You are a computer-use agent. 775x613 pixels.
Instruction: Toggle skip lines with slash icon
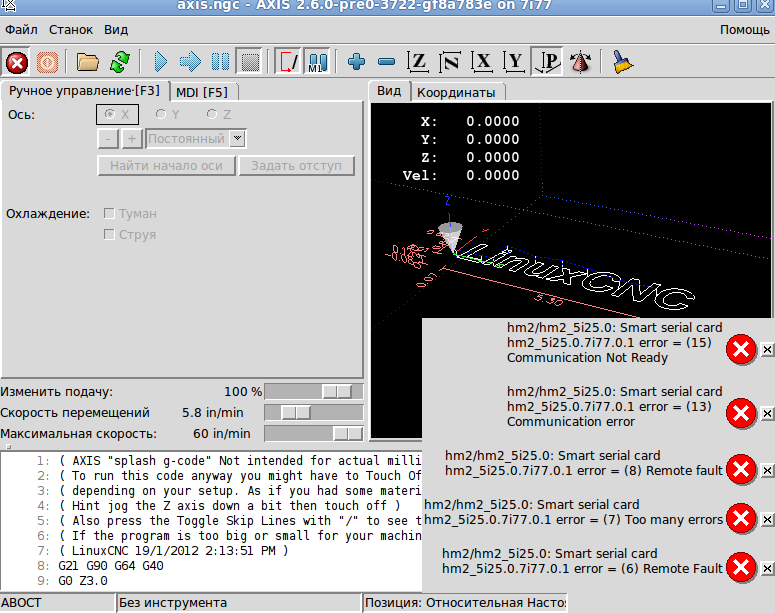tap(288, 63)
